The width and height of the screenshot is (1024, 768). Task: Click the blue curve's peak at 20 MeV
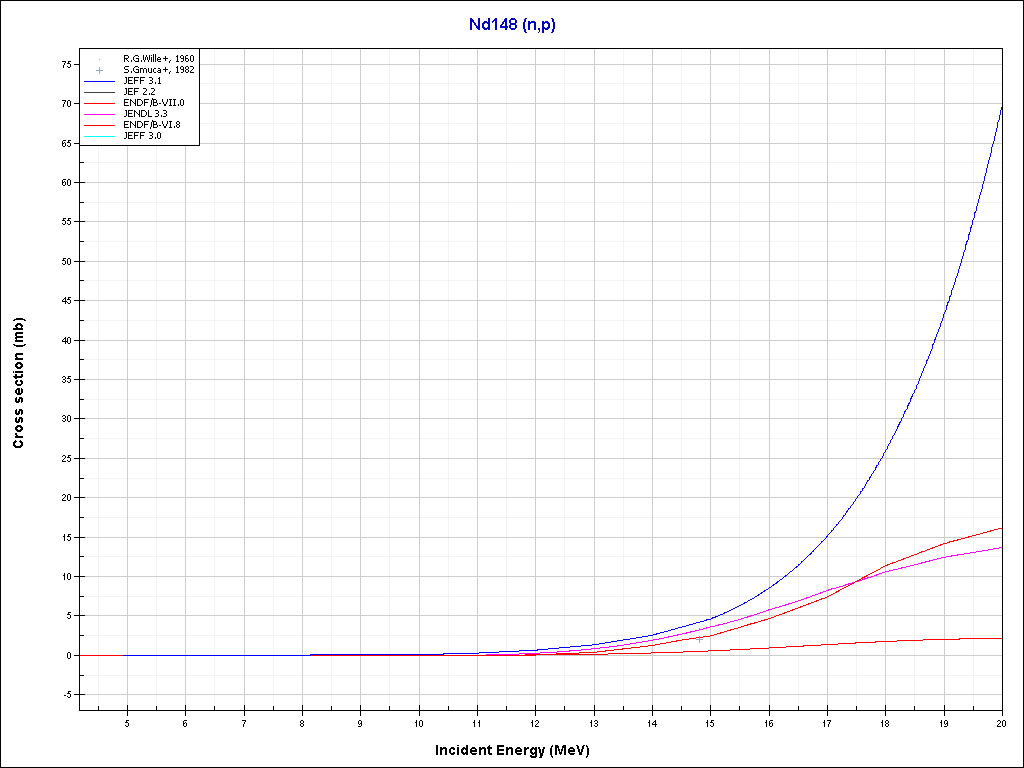pyautogui.click(x=1001, y=106)
